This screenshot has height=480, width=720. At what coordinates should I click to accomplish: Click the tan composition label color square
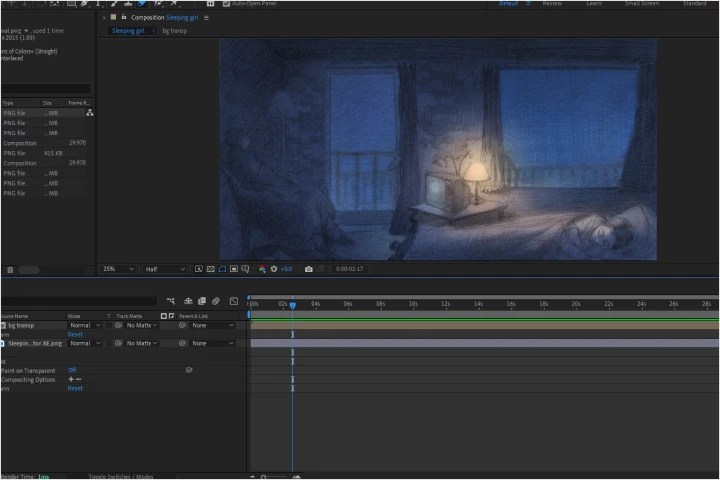click(113, 17)
